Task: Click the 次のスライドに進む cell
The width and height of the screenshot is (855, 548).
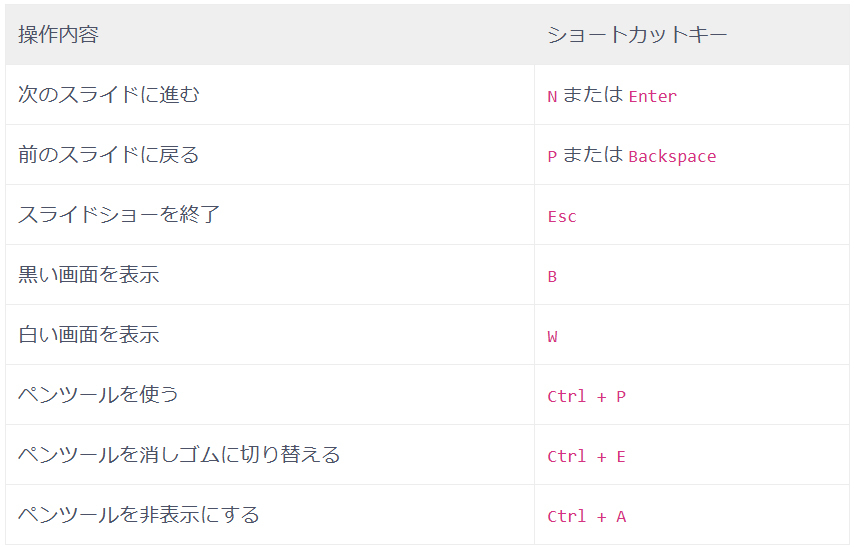Action: coord(109,95)
